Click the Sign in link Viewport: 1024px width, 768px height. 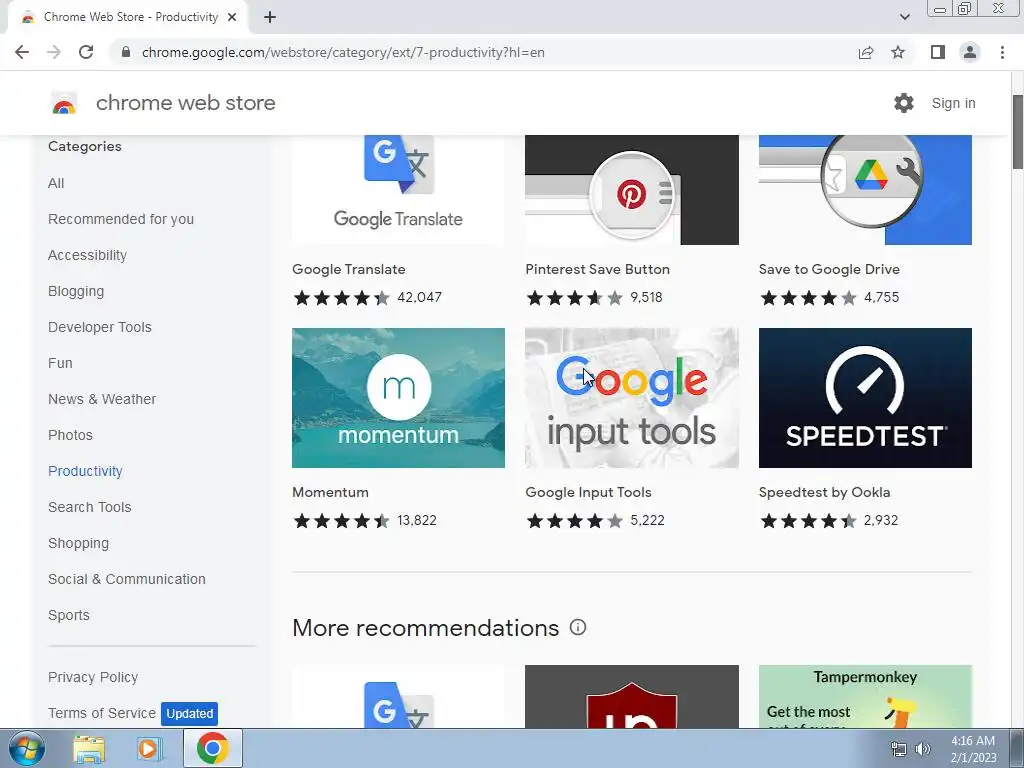click(953, 103)
